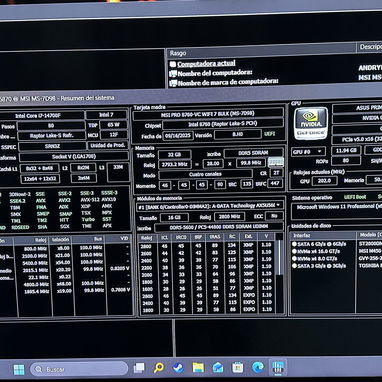
Task: Click the 5400.0 MHz clock row value
Action: 35,263
